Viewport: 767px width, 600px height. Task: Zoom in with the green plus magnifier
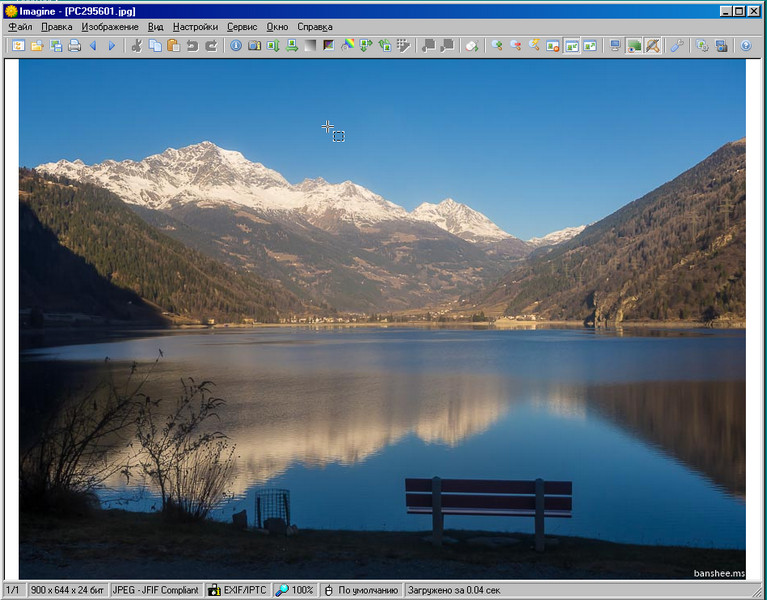pos(497,45)
